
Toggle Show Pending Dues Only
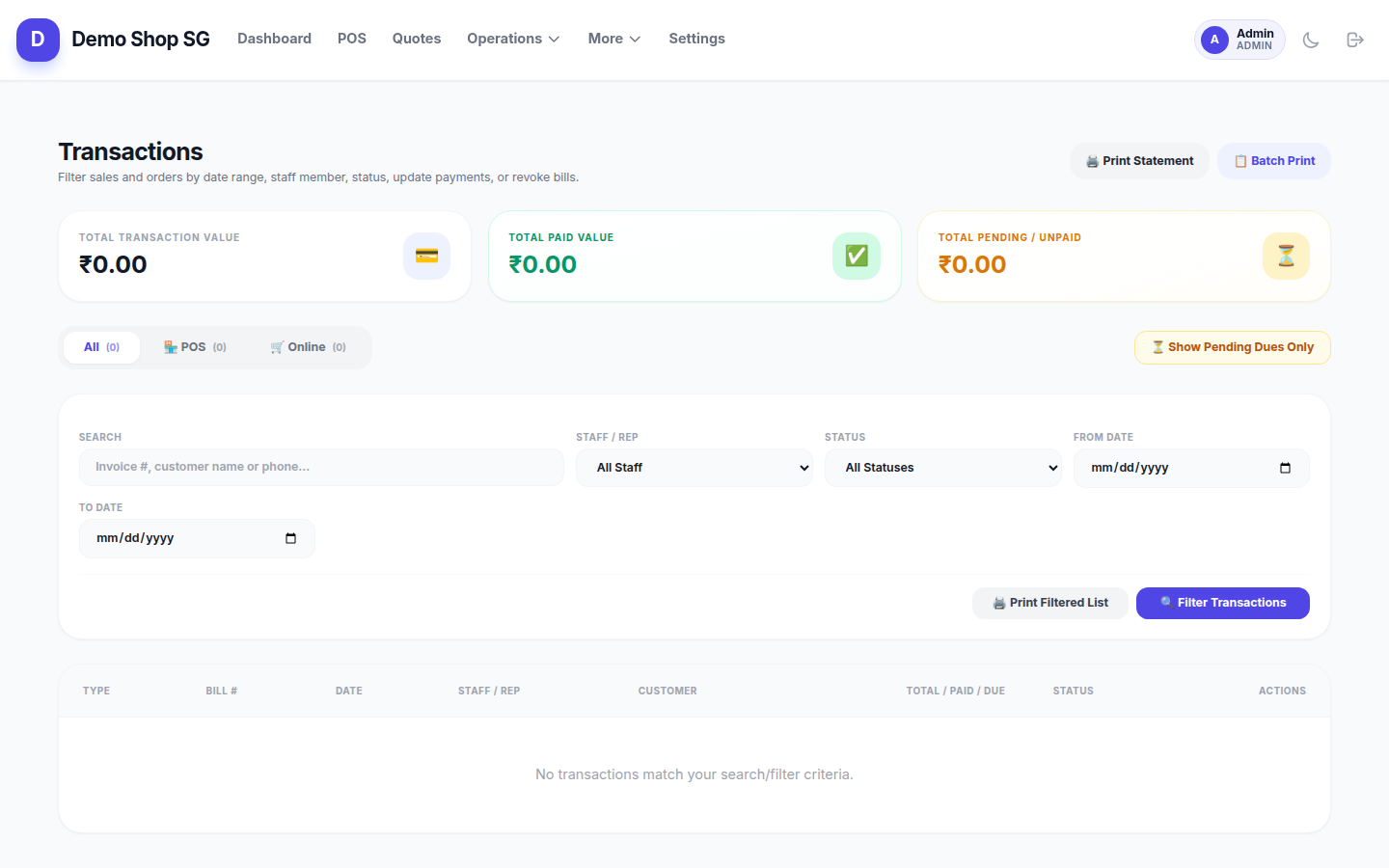pyautogui.click(x=1233, y=347)
